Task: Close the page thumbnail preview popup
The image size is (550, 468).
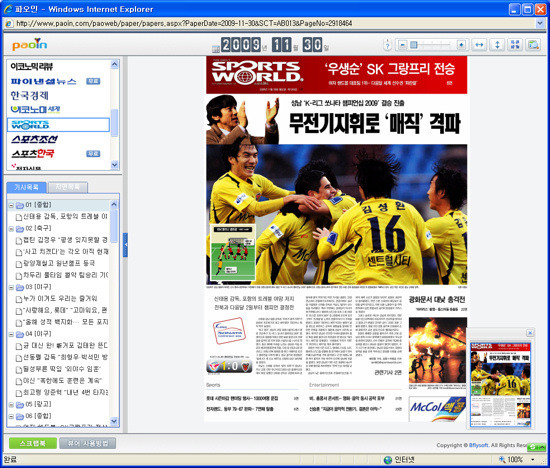Action: coord(530,333)
